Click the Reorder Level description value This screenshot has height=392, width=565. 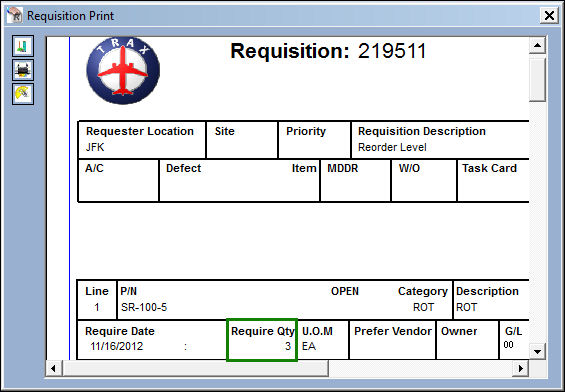tap(392, 147)
